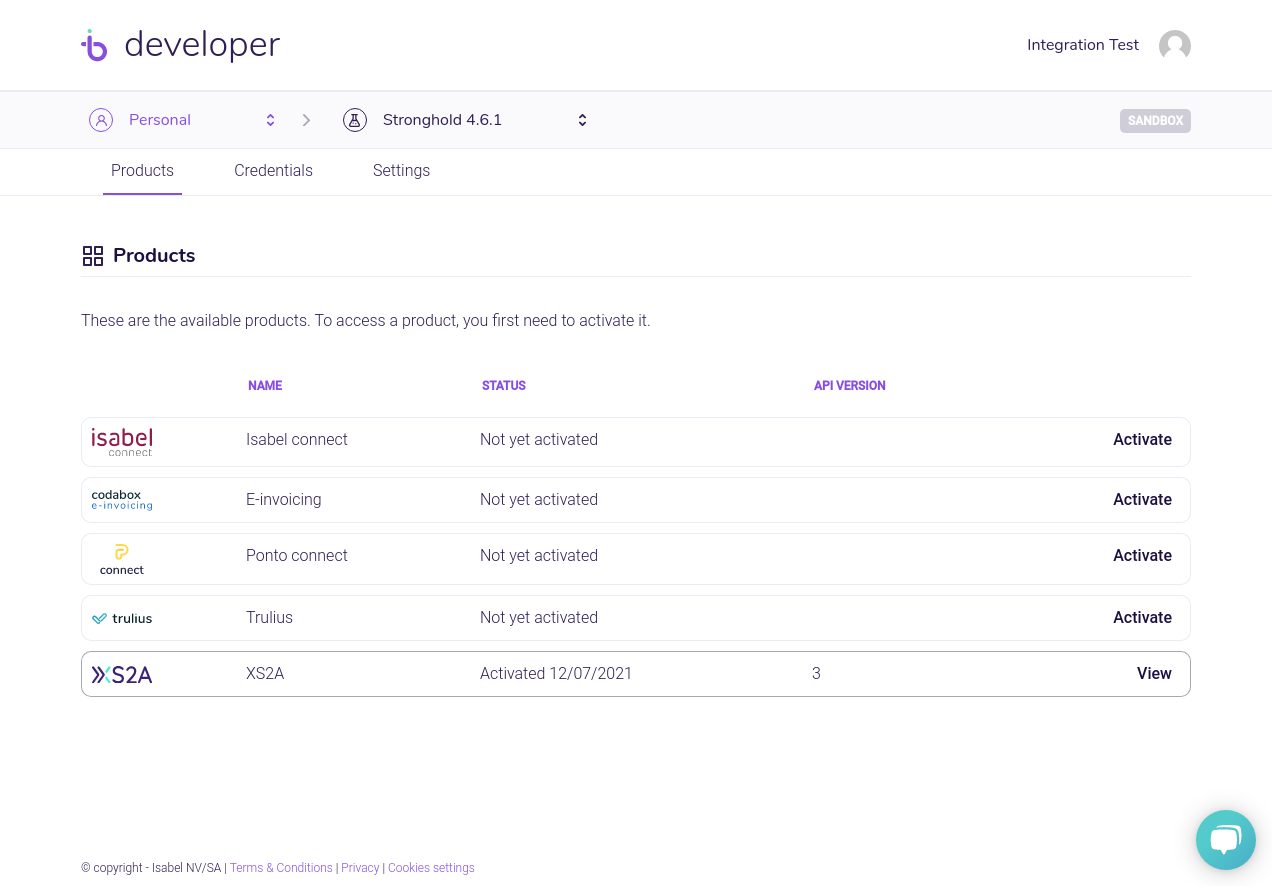Expand the Personal organization dropdown
Viewport: 1272px width, 893px height.
point(270,120)
